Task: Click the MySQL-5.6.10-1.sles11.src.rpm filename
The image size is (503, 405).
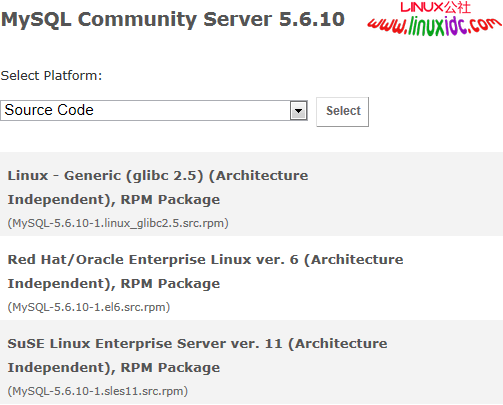Action: [x=98, y=391]
